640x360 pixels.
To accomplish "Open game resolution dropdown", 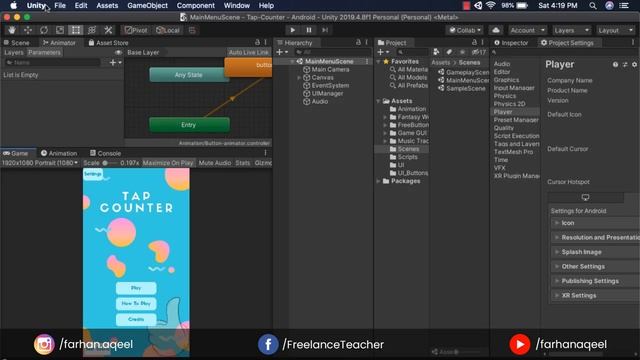I will click(40, 163).
